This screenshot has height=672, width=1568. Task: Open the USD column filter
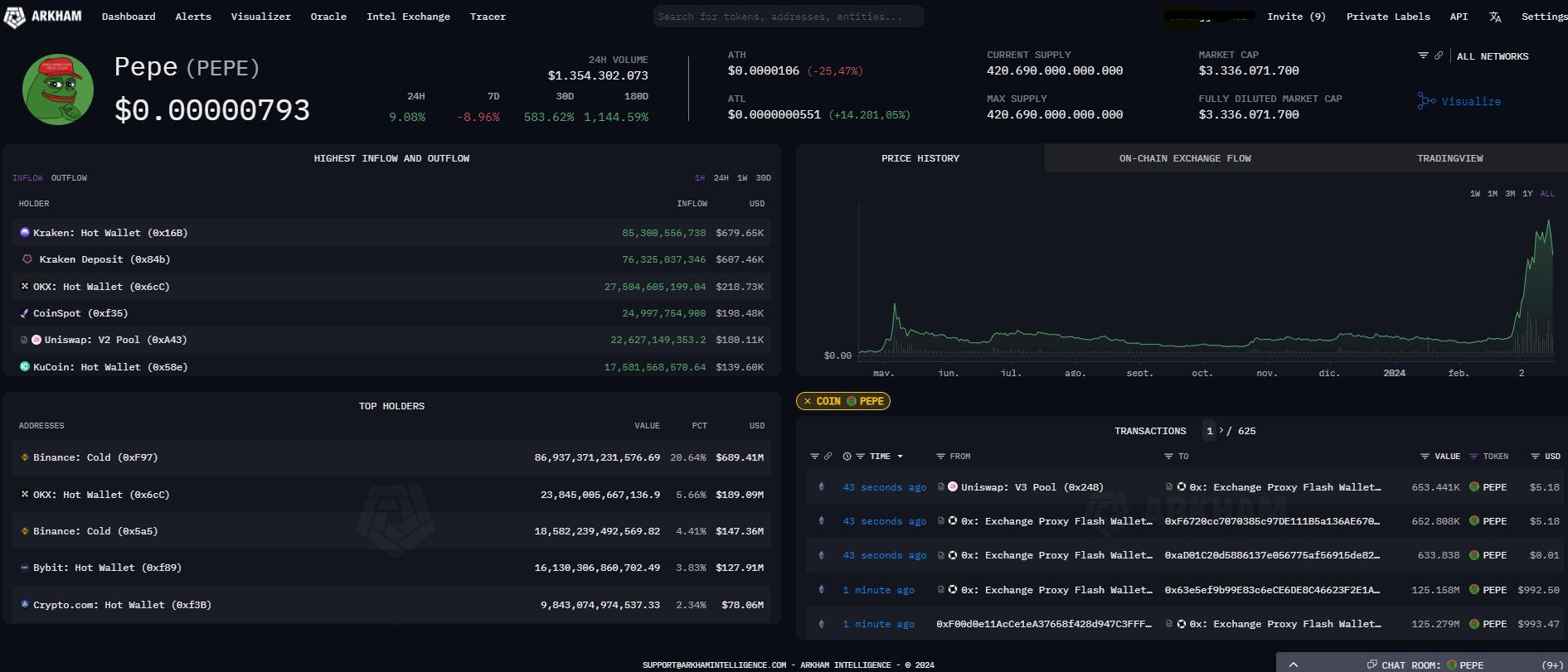[1535, 457]
